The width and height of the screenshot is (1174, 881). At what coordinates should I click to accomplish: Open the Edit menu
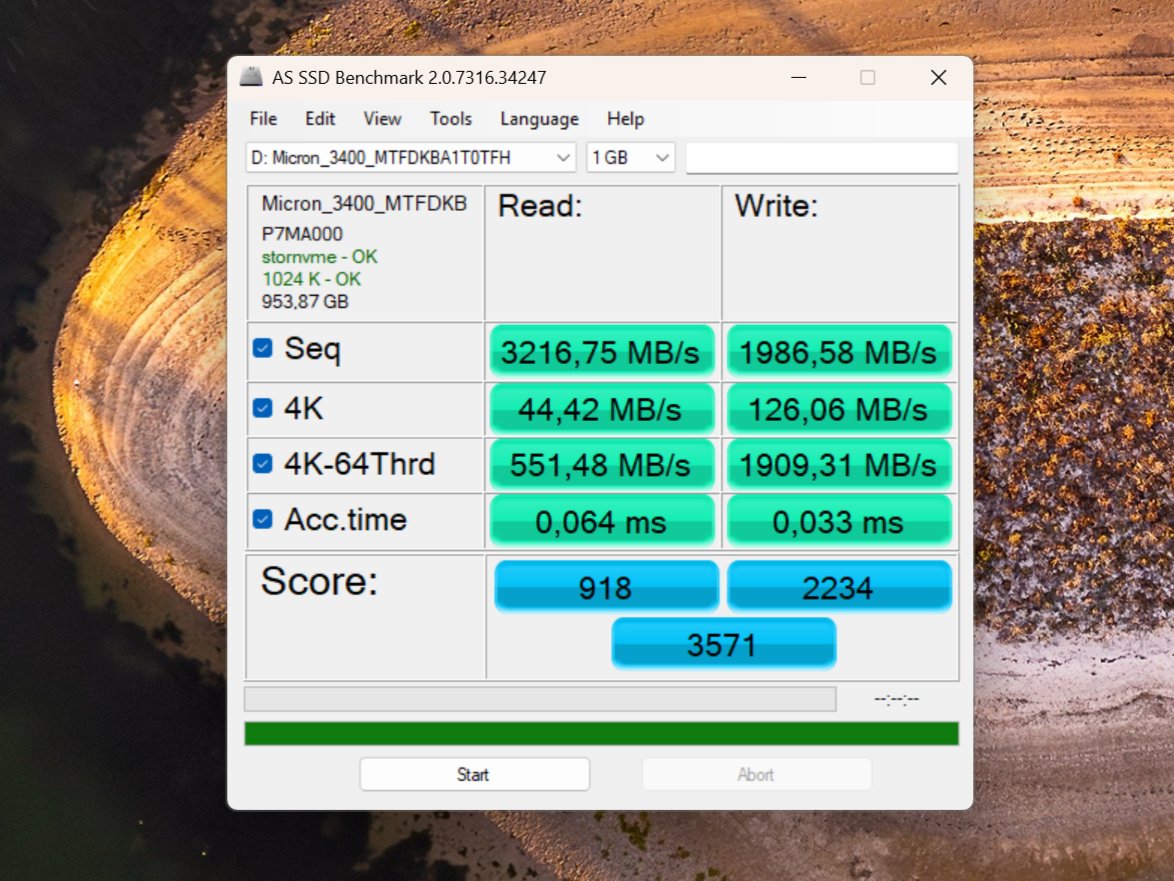[x=320, y=119]
